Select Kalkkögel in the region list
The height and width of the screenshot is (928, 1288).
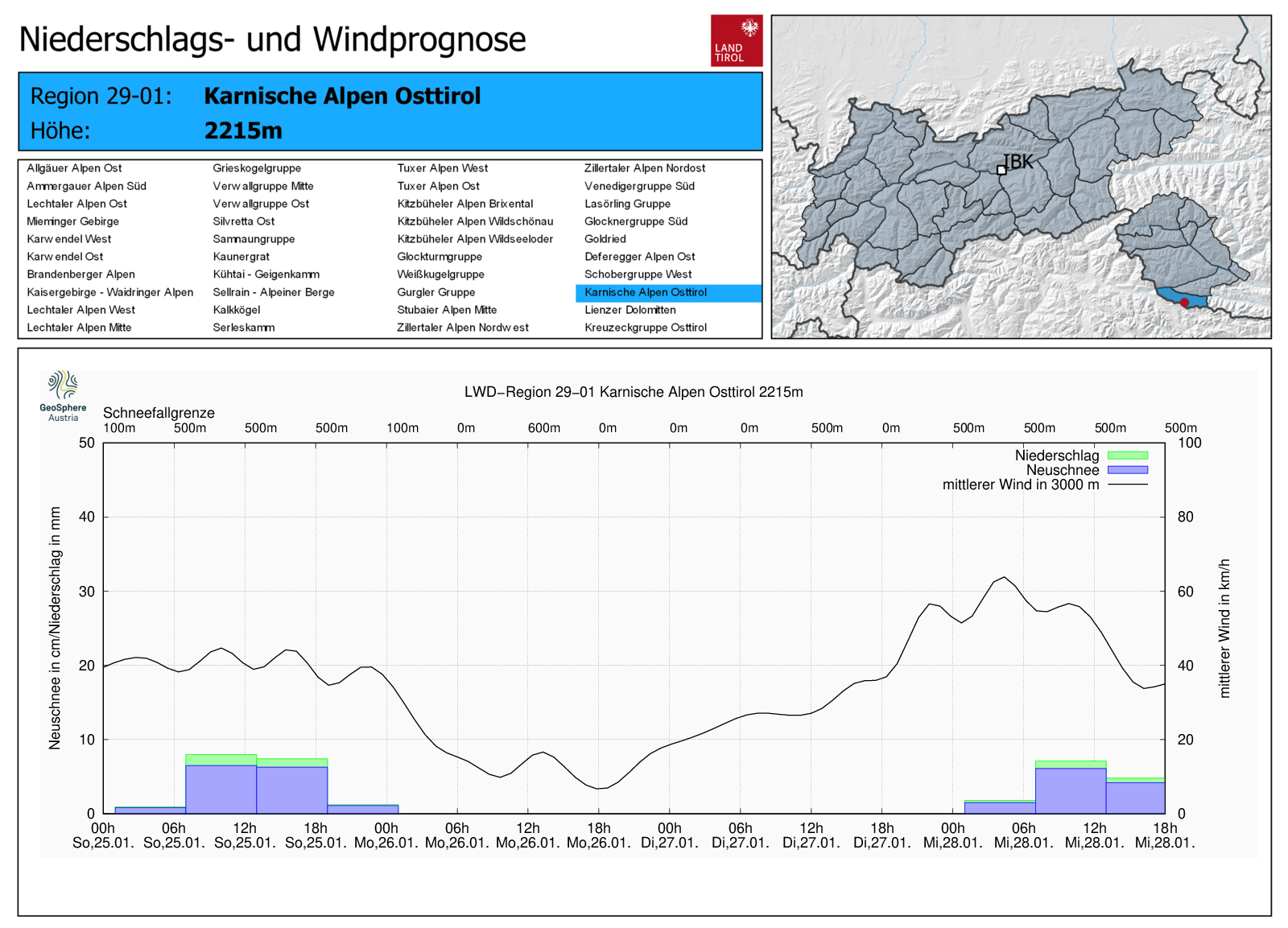point(236,310)
